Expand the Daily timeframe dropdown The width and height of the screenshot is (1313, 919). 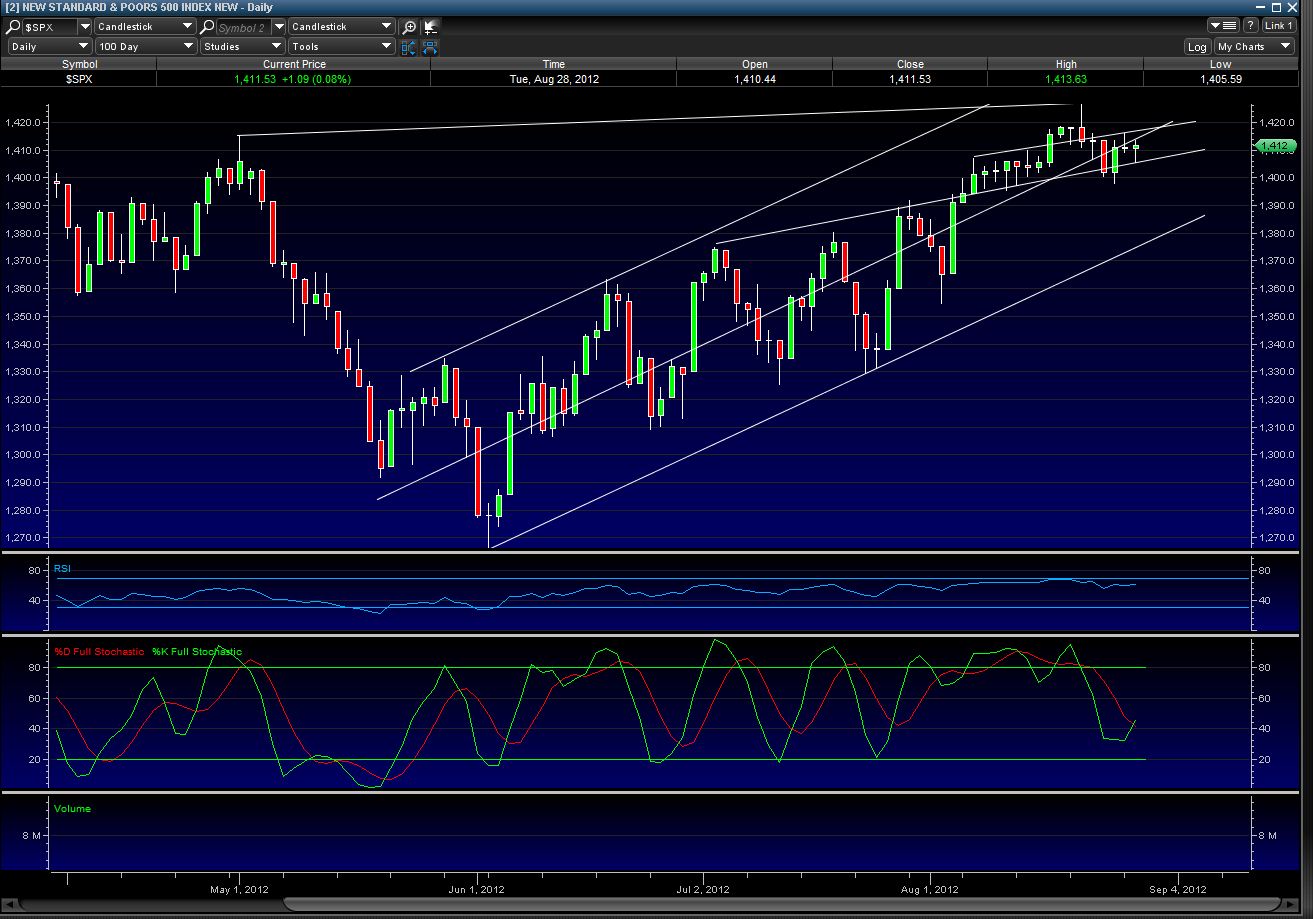(x=50, y=46)
